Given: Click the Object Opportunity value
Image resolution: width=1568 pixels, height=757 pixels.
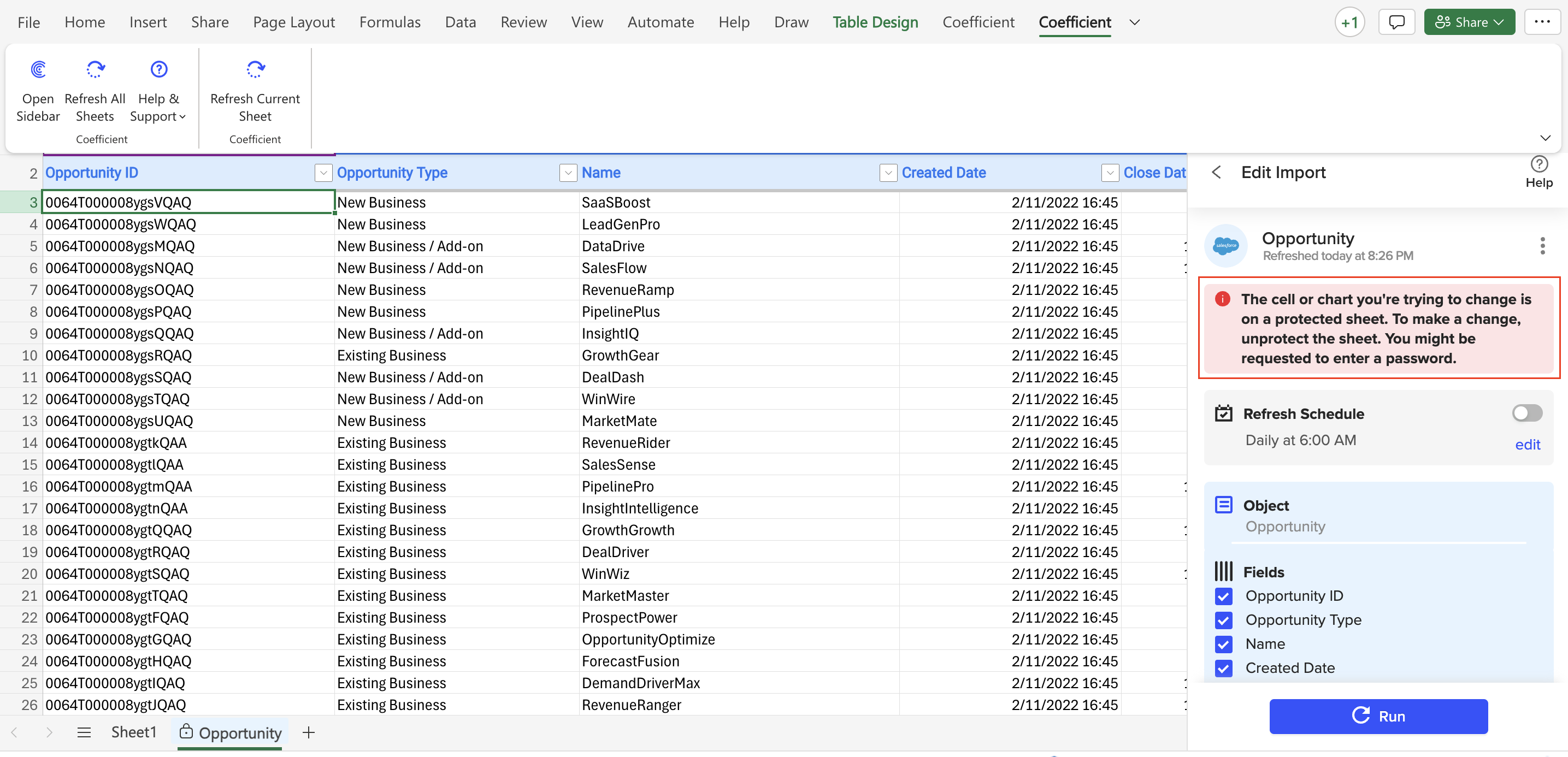Looking at the screenshot, I should pyautogui.click(x=1286, y=526).
